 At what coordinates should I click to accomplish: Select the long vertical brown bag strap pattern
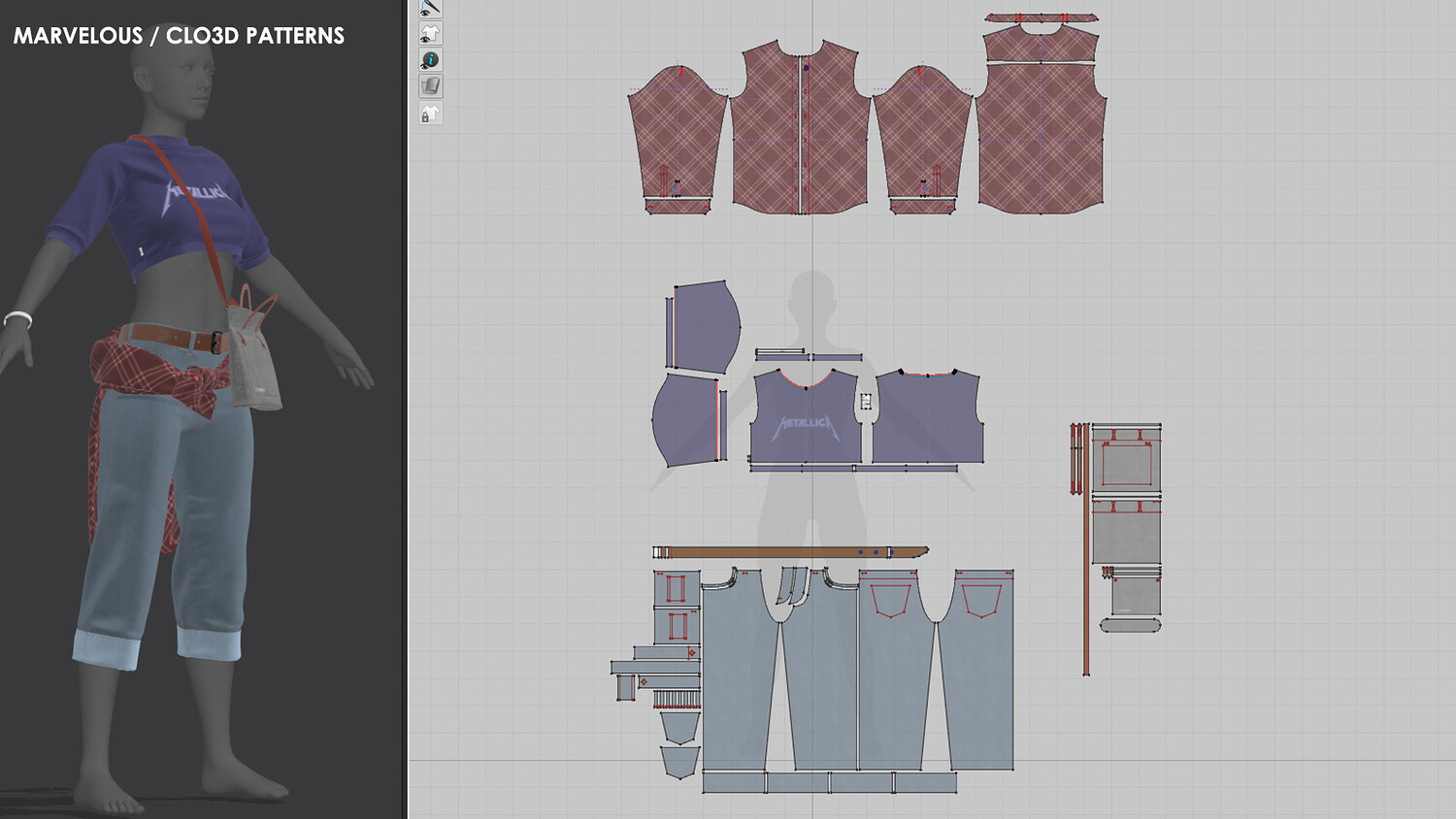(x=1086, y=548)
